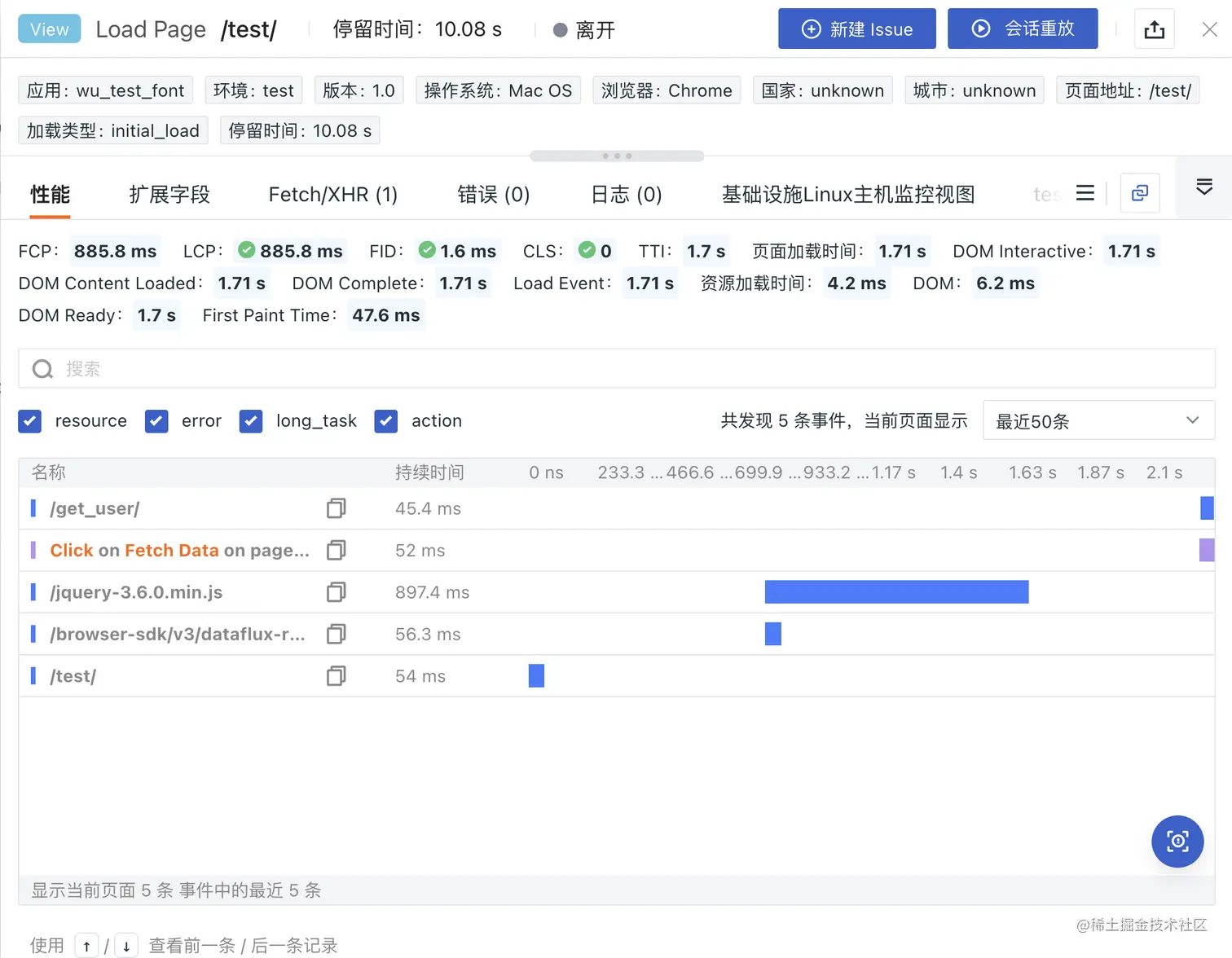Click the 新建 Issue button
Screen dimensions: 1232x958
[856, 29]
